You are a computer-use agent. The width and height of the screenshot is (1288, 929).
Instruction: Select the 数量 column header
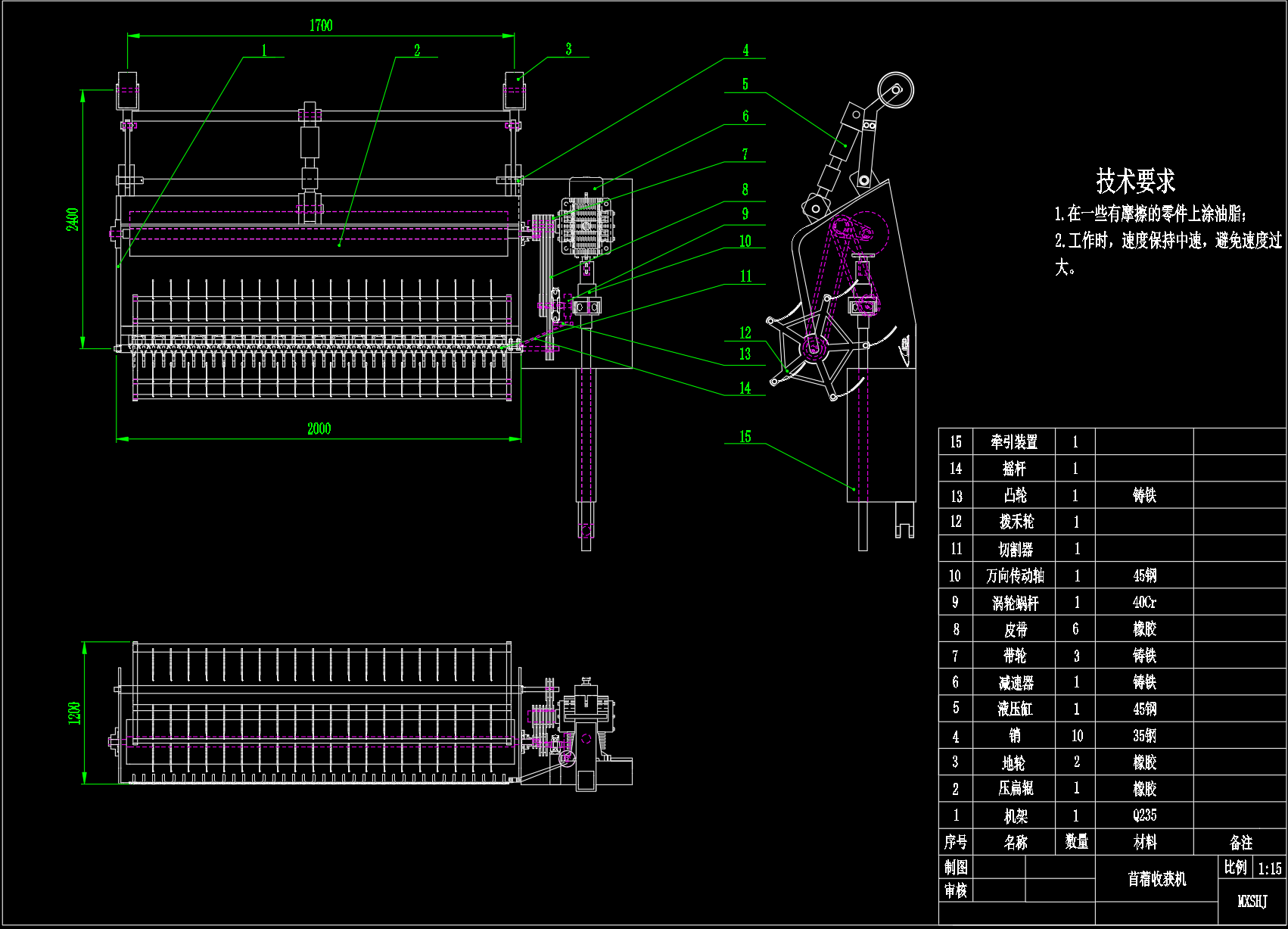(1076, 842)
